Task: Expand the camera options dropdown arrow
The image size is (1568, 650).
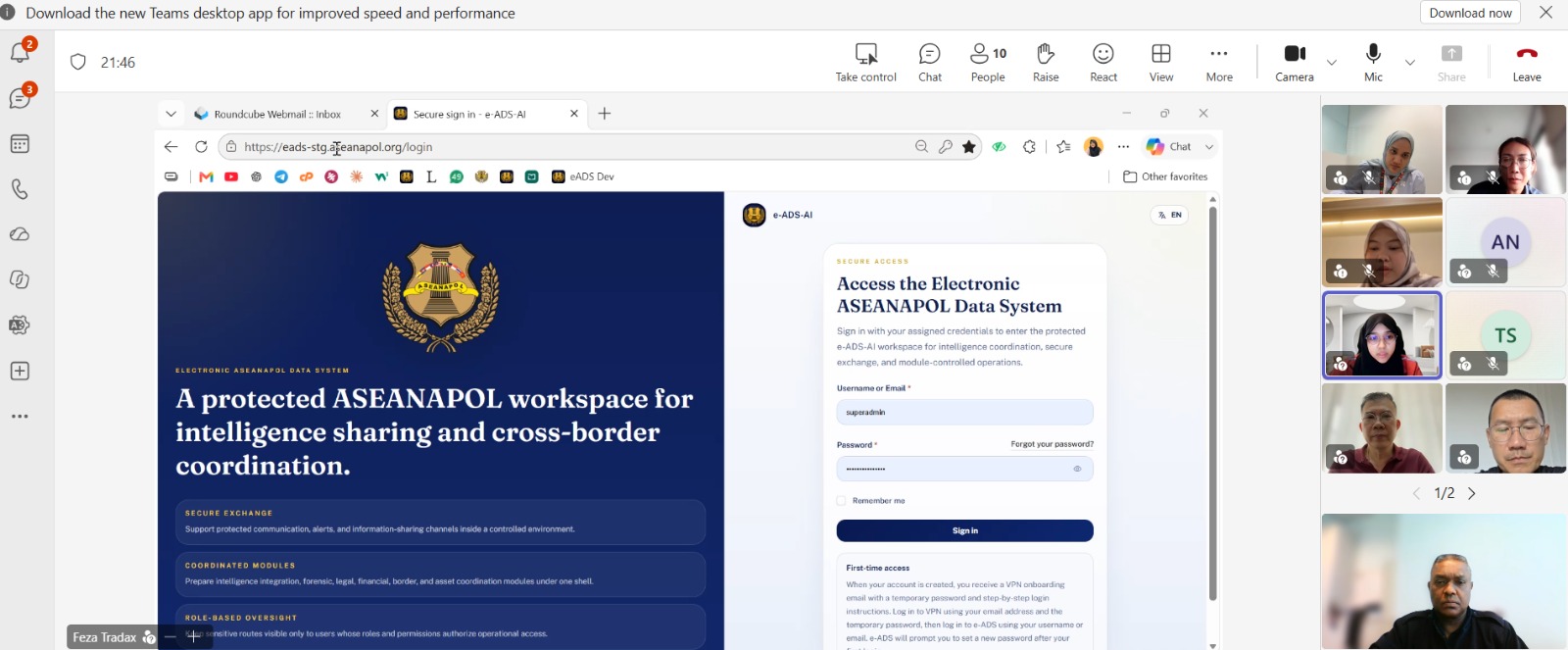Action: (x=1332, y=63)
